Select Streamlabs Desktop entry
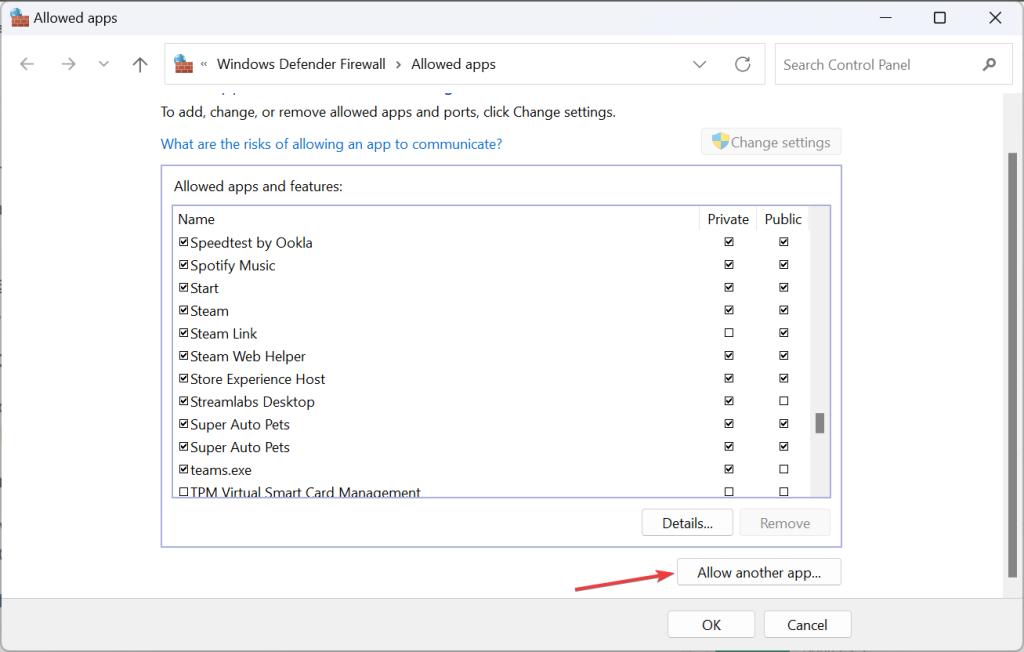The image size is (1024, 652). (x=491, y=402)
